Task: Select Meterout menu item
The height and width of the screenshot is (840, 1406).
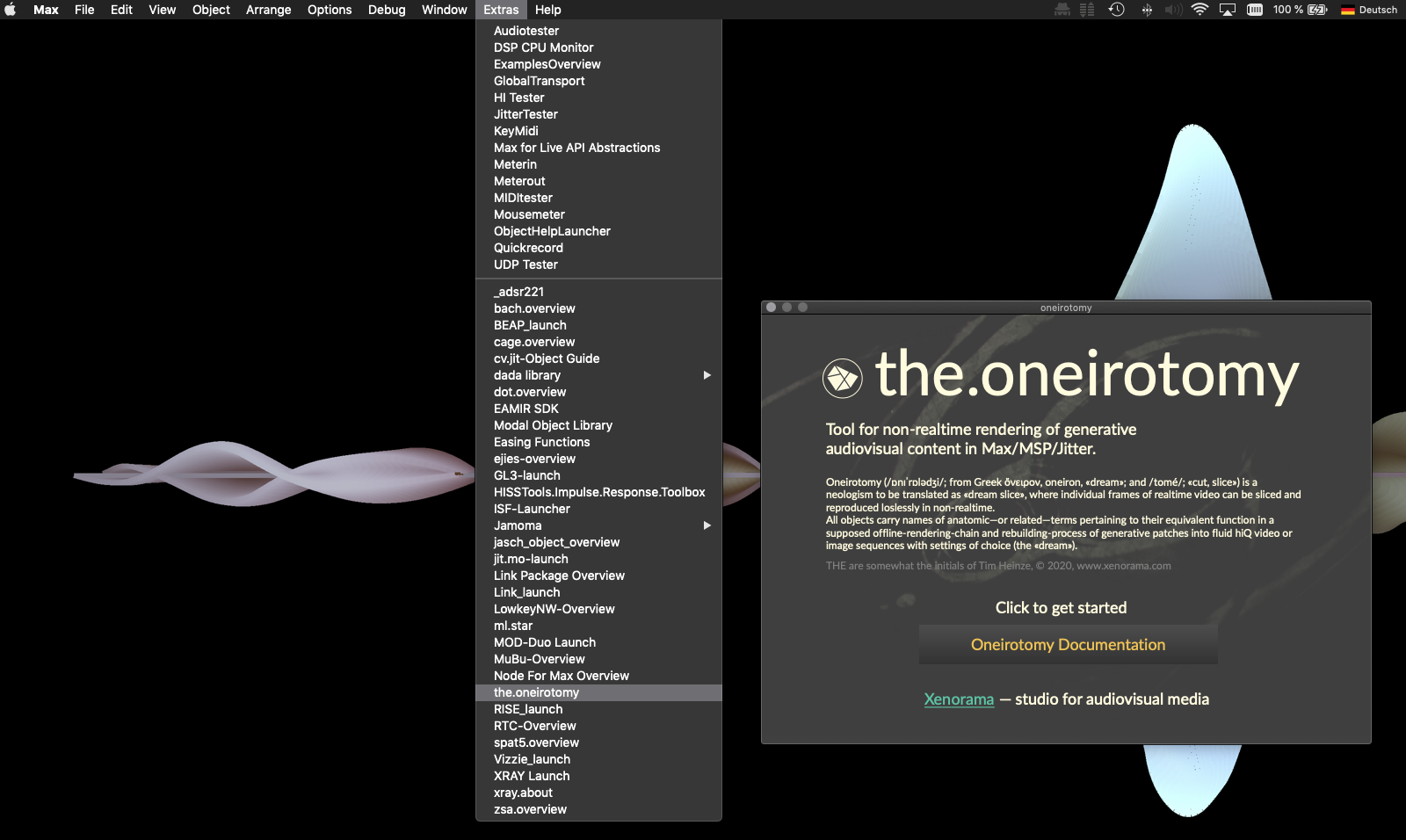Action: 598,181
